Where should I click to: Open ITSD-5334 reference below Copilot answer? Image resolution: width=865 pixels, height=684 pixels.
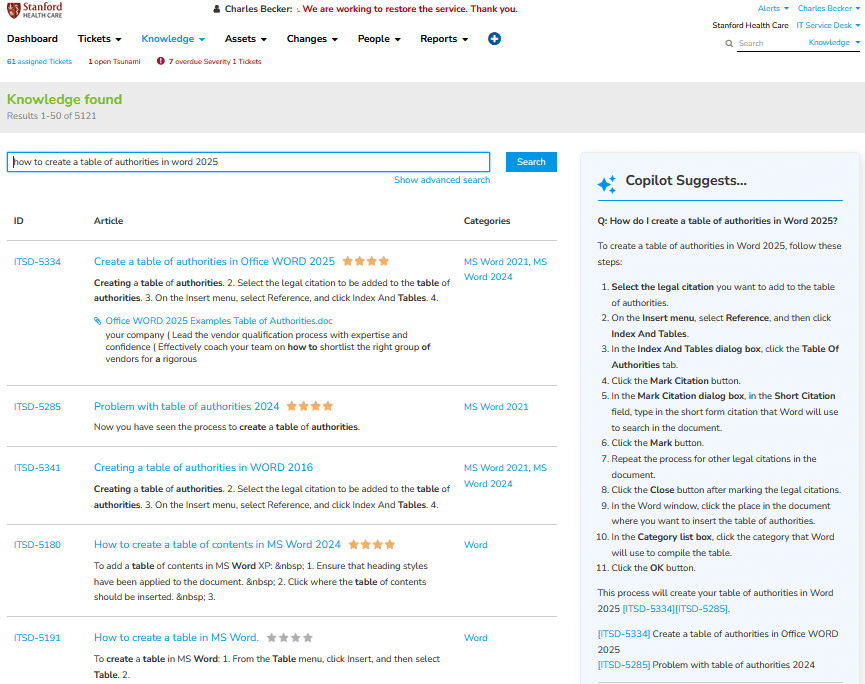point(624,634)
